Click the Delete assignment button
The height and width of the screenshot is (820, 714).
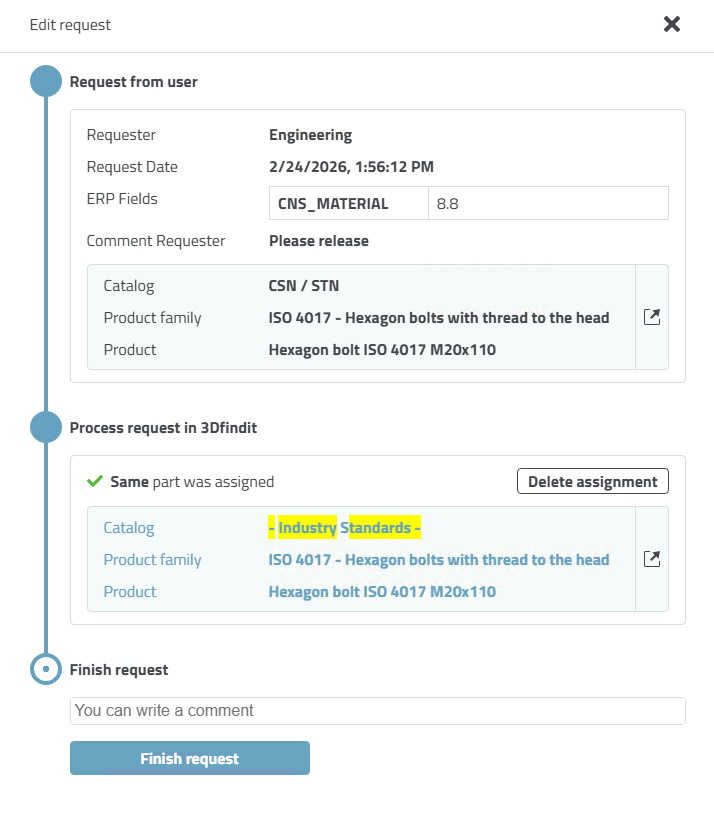click(593, 481)
